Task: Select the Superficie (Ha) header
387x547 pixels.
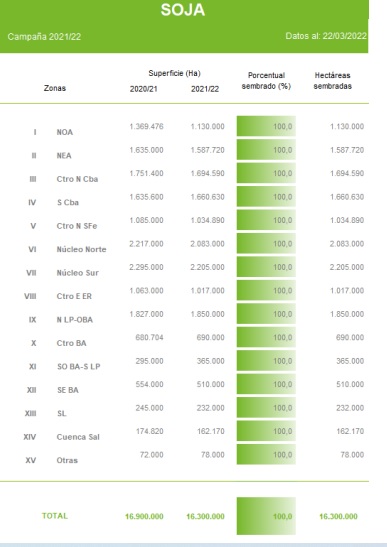Action: tap(174, 73)
